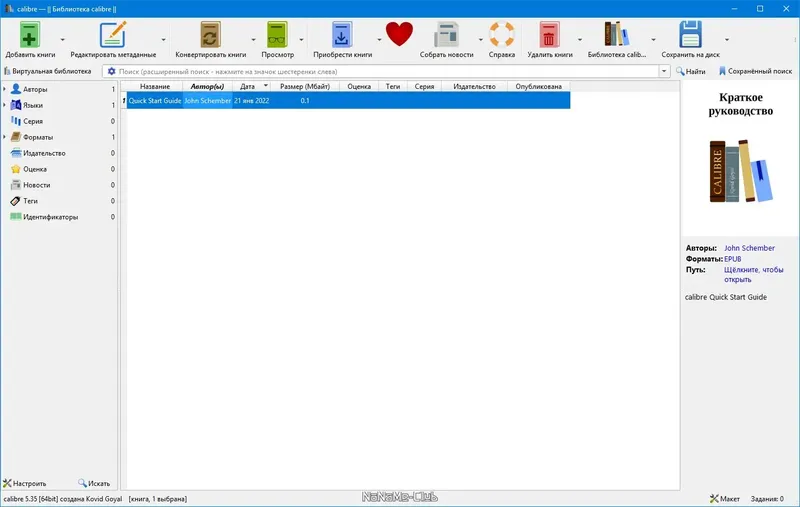
Task: Click the book cover thumbnail in details panel
Action: [740, 159]
